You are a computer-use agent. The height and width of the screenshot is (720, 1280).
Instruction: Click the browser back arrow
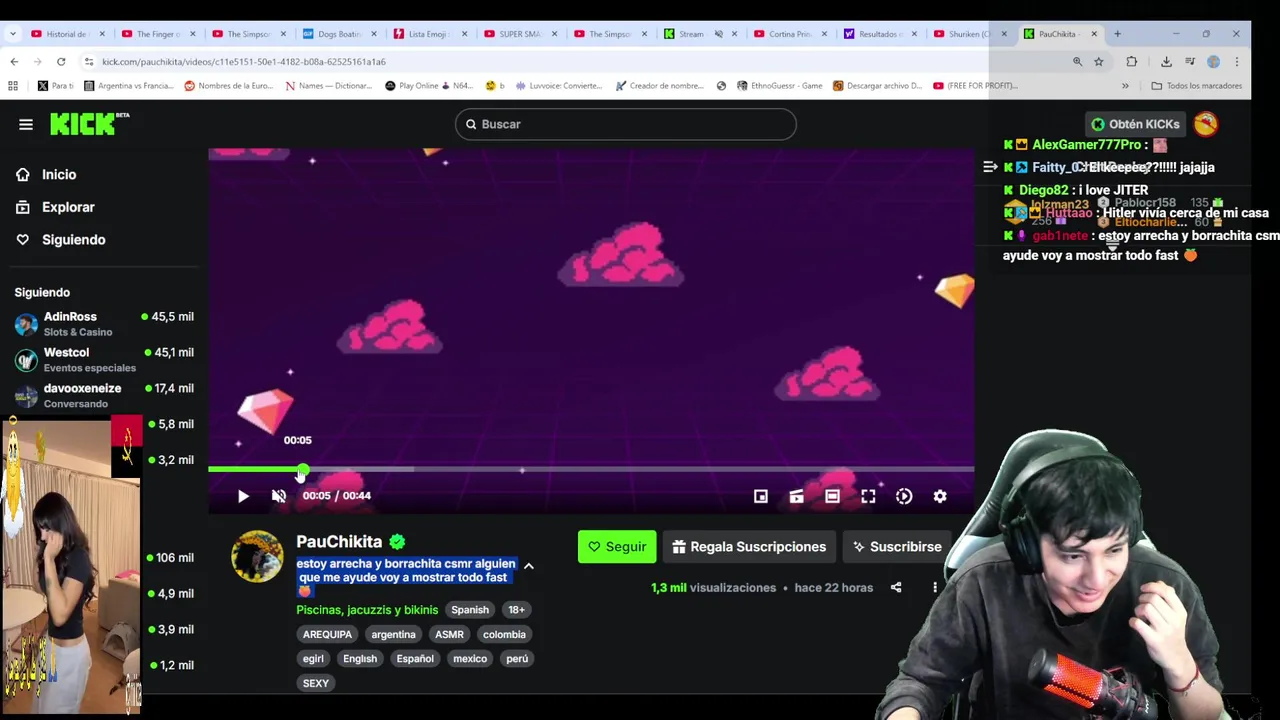14,62
